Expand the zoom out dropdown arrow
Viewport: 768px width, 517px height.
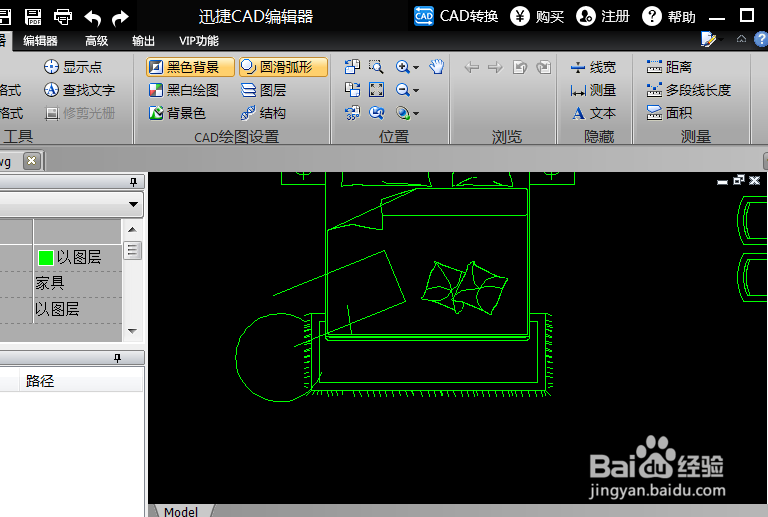point(416,91)
